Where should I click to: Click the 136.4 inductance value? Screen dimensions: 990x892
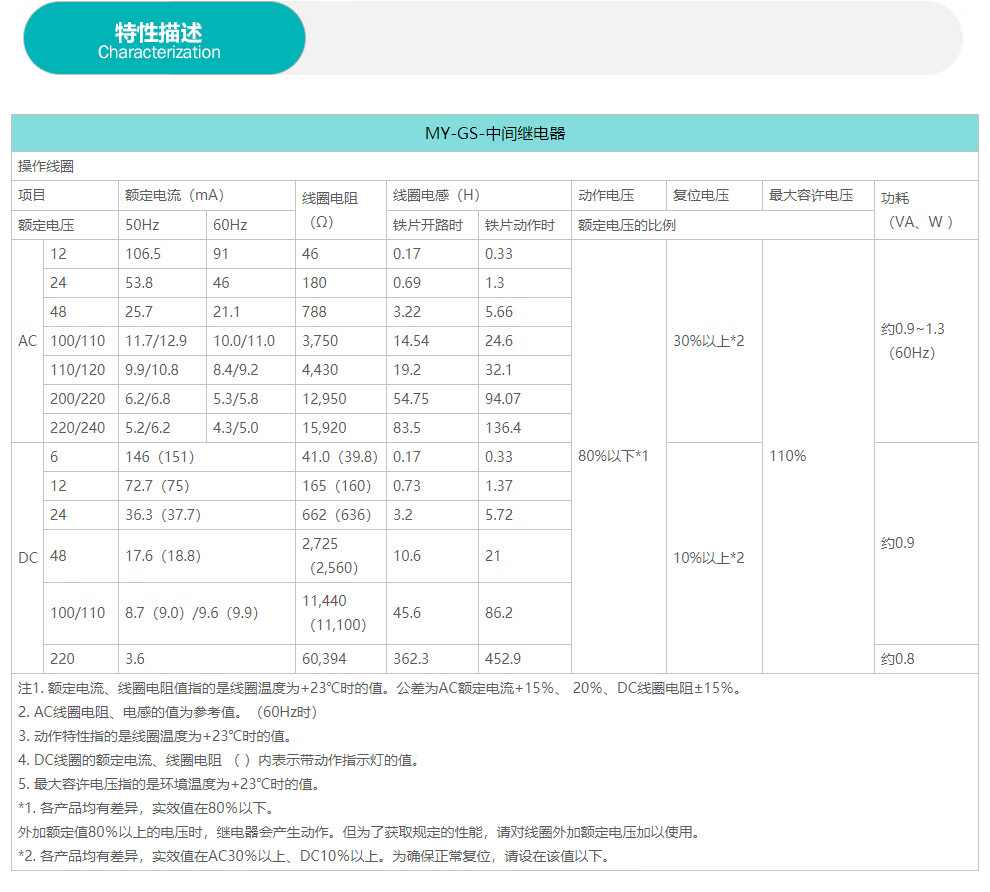point(503,428)
